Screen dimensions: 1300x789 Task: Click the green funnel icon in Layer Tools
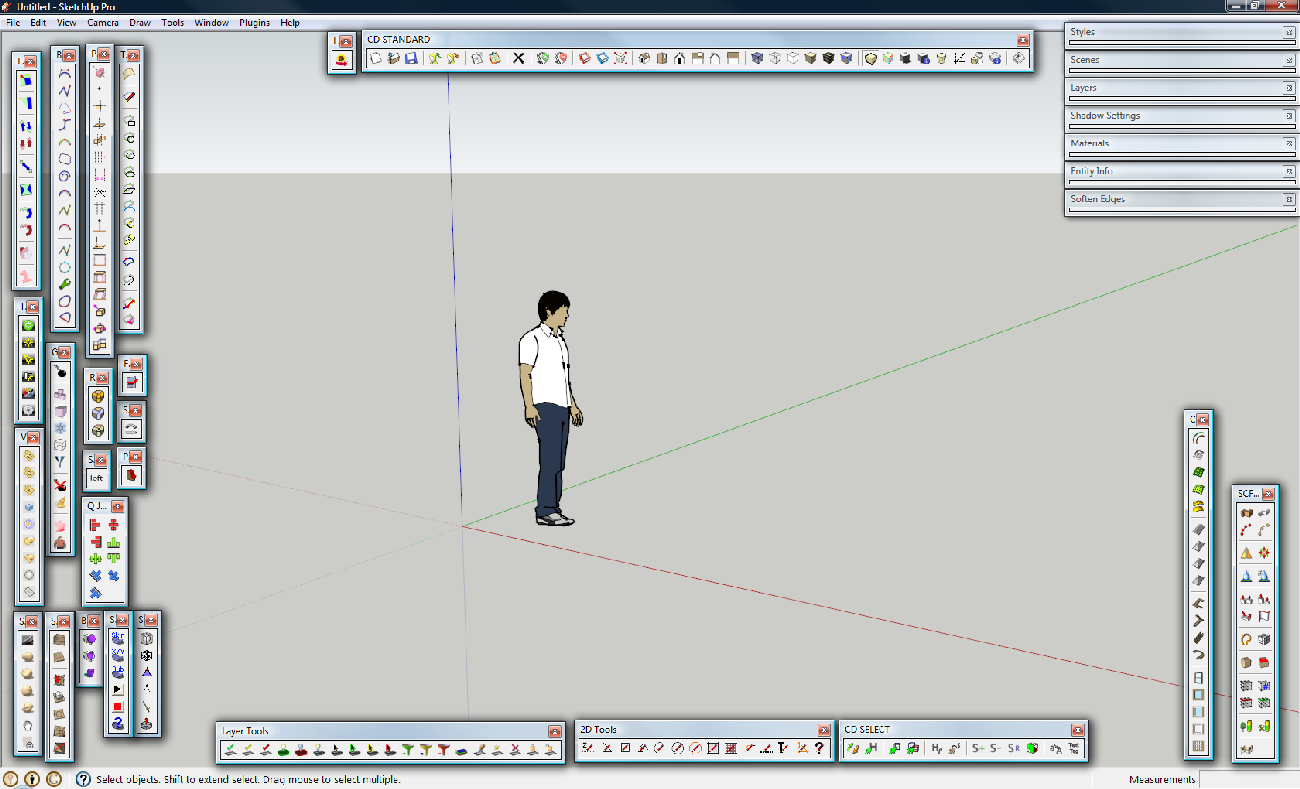pos(407,749)
